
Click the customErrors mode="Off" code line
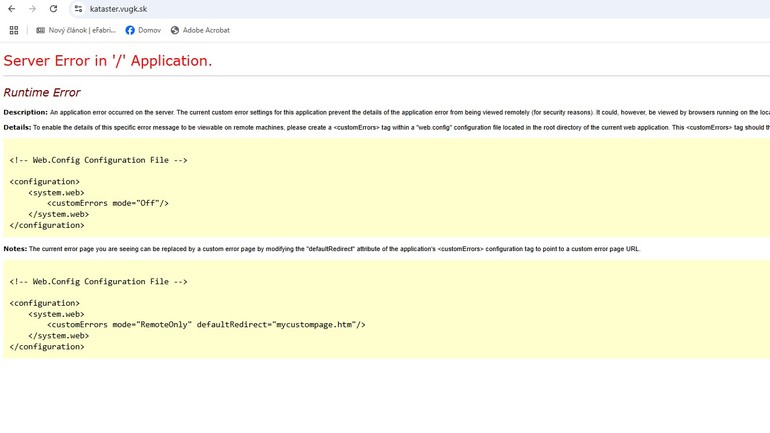[108, 203]
